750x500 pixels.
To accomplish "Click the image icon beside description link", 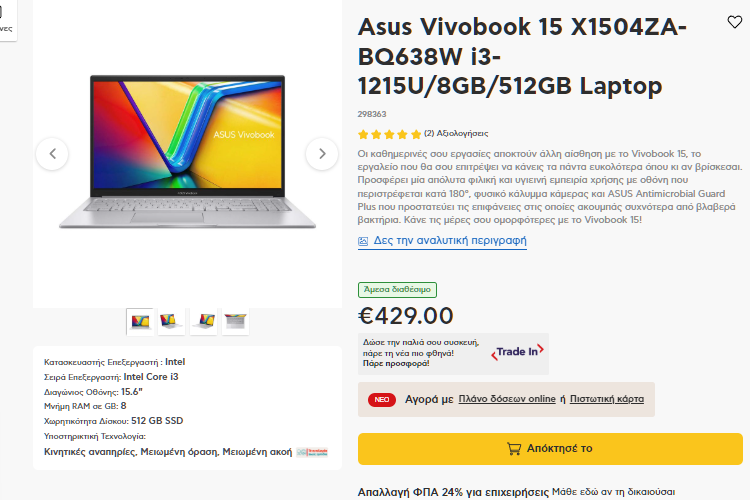I will coord(363,241).
